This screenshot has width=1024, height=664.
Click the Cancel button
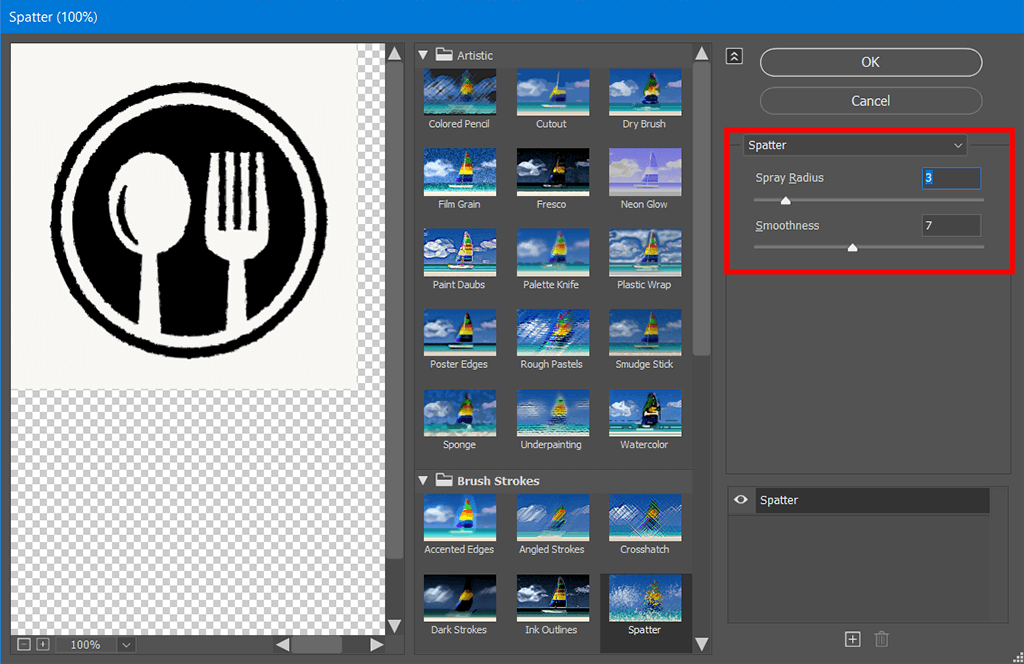pos(871,101)
